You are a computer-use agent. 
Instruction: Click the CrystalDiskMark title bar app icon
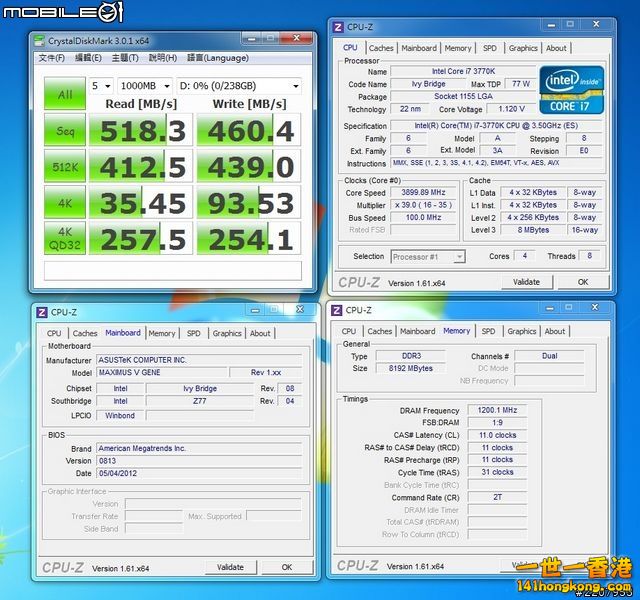(x=41, y=41)
